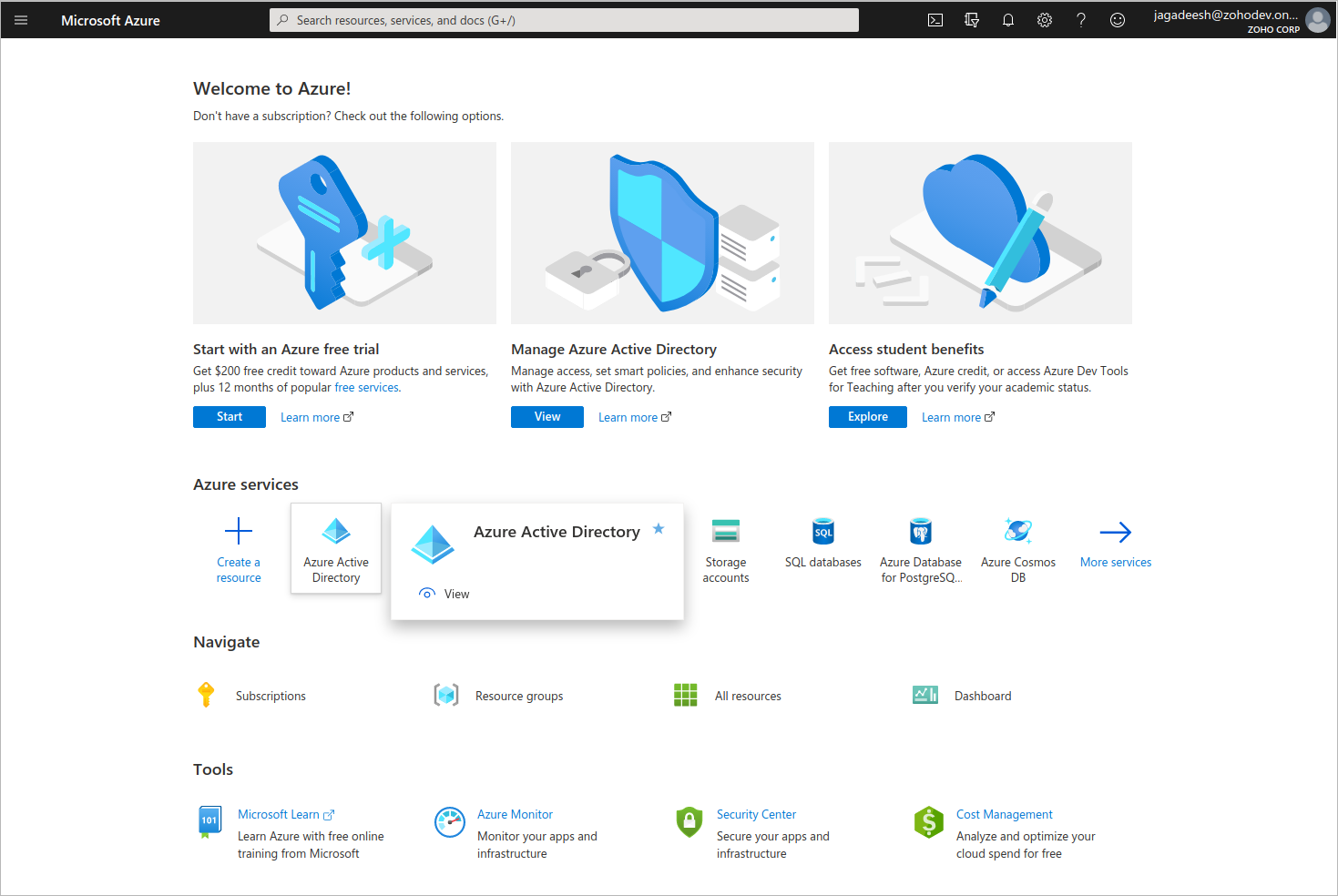Screen dimensions: 1338x896
Task: Click the Cost Management dollar icon
Action: click(929, 822)
